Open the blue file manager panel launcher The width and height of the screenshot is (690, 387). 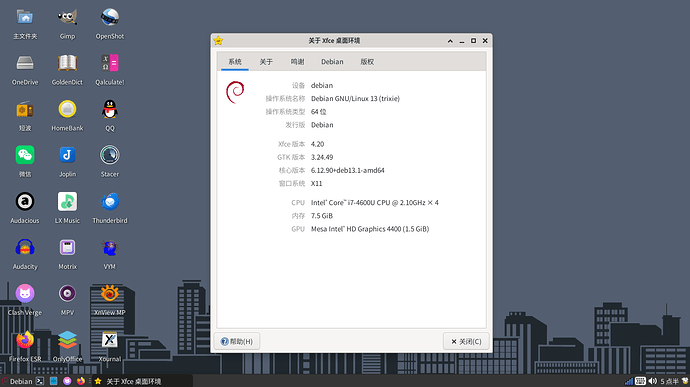[x=54, y=381]
